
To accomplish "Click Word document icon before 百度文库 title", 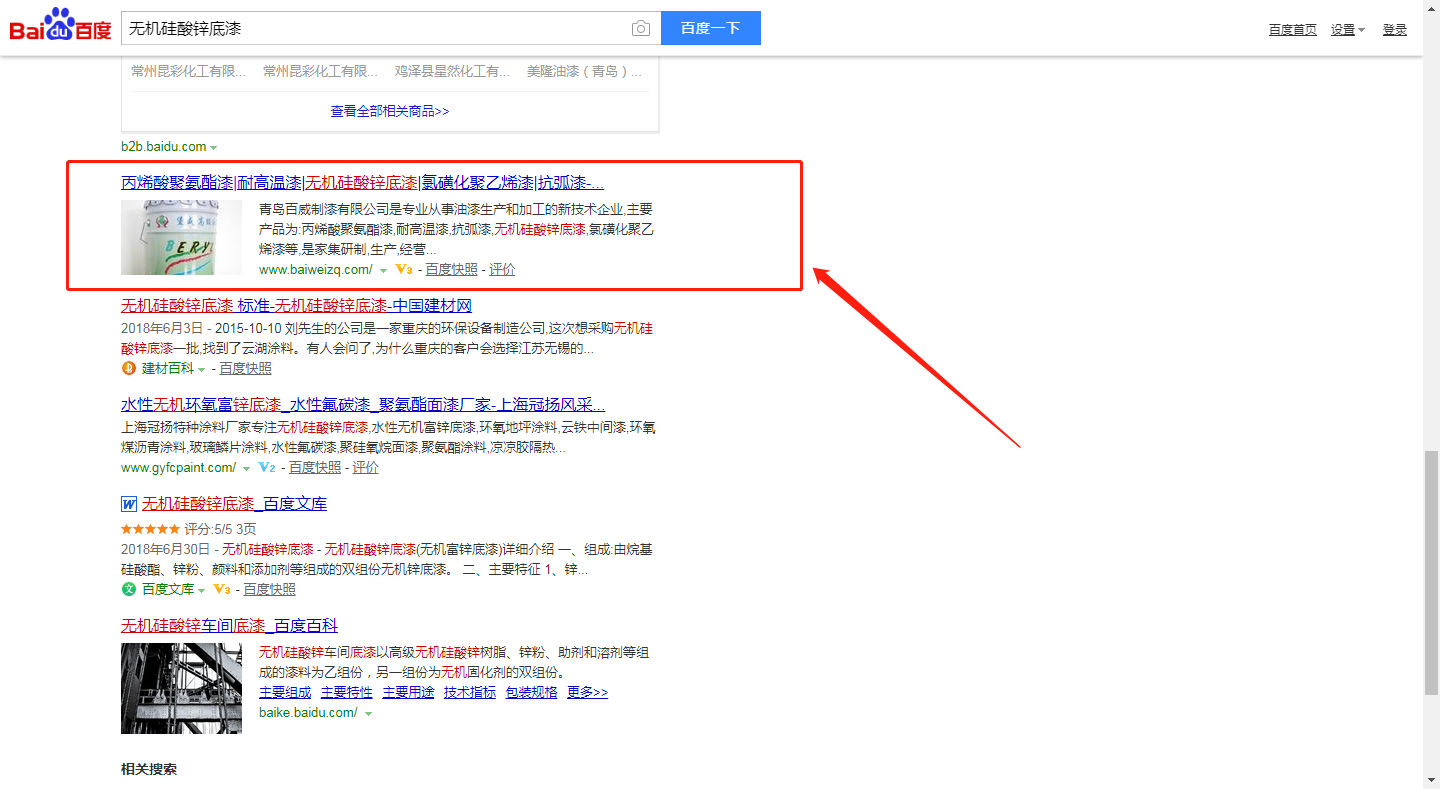I will point(128,504).
